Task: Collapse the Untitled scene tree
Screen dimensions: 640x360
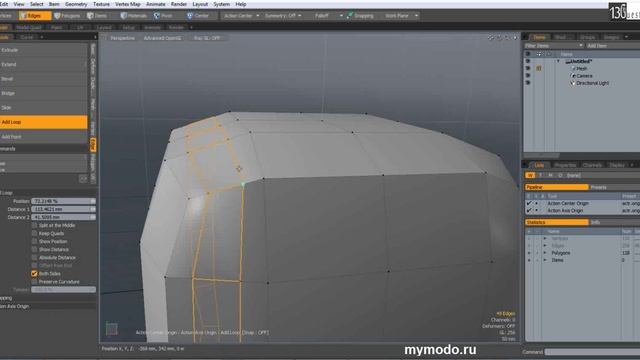Action: point(558,61)
